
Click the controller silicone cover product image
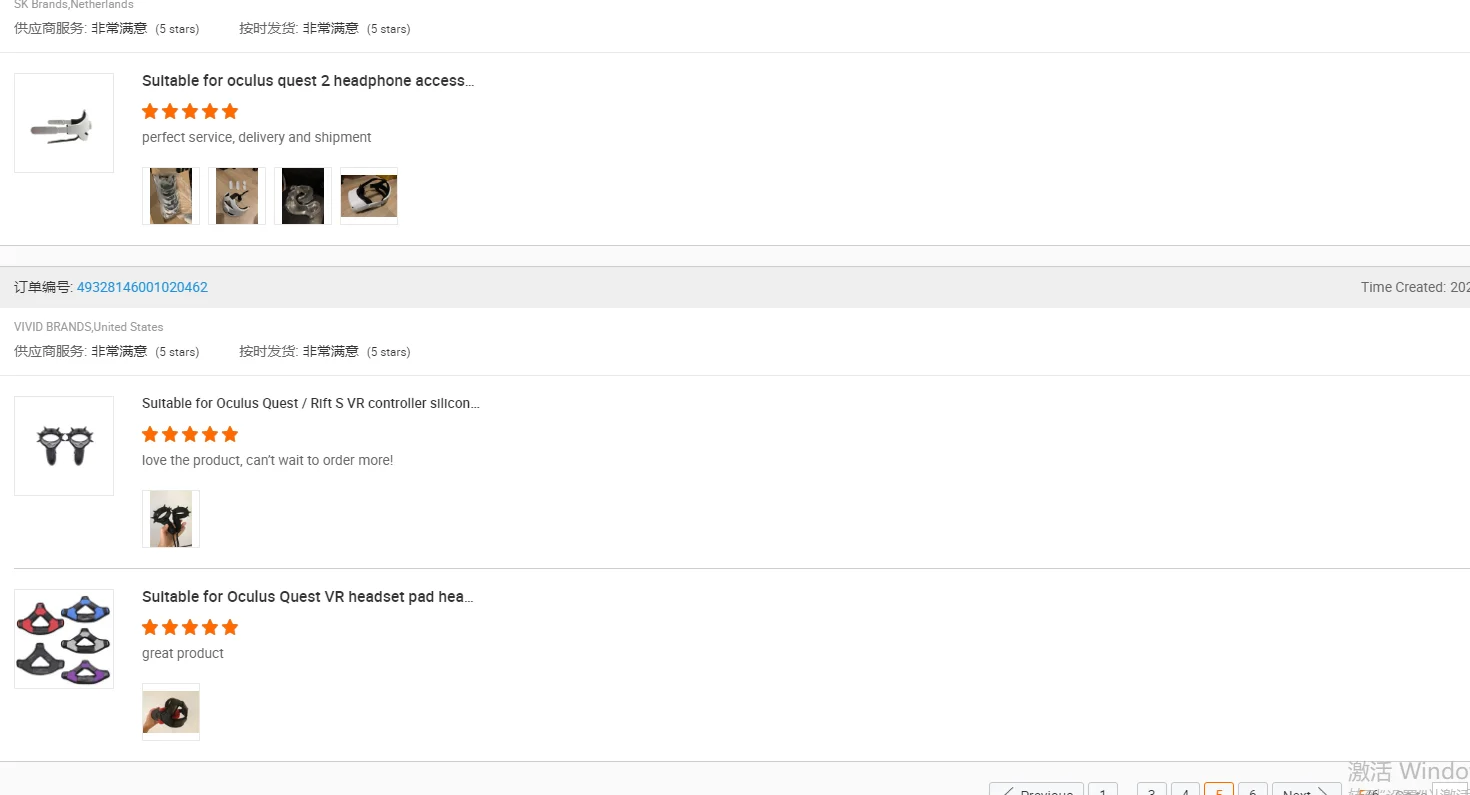click(x=64, y=446)
